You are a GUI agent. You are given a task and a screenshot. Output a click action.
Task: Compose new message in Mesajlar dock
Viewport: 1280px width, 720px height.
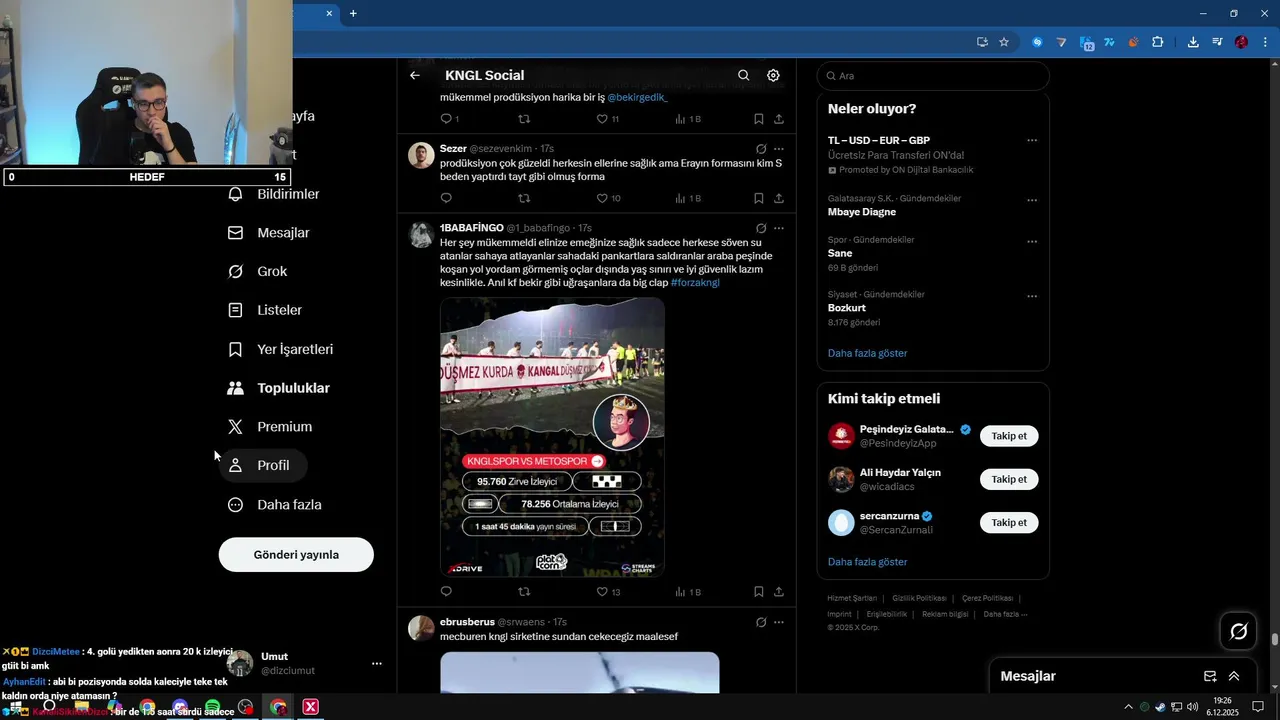[x=1210, y=676]
